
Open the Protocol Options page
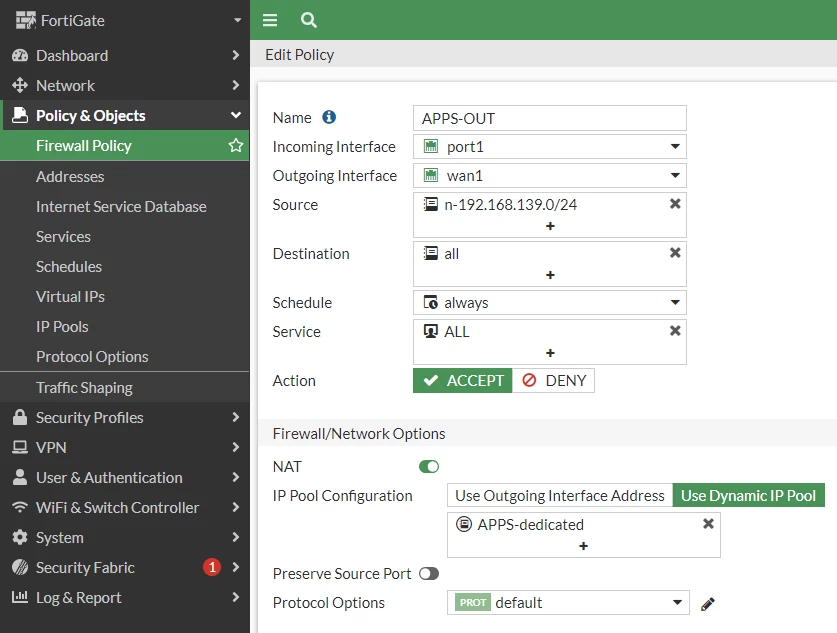pos(125,356)
